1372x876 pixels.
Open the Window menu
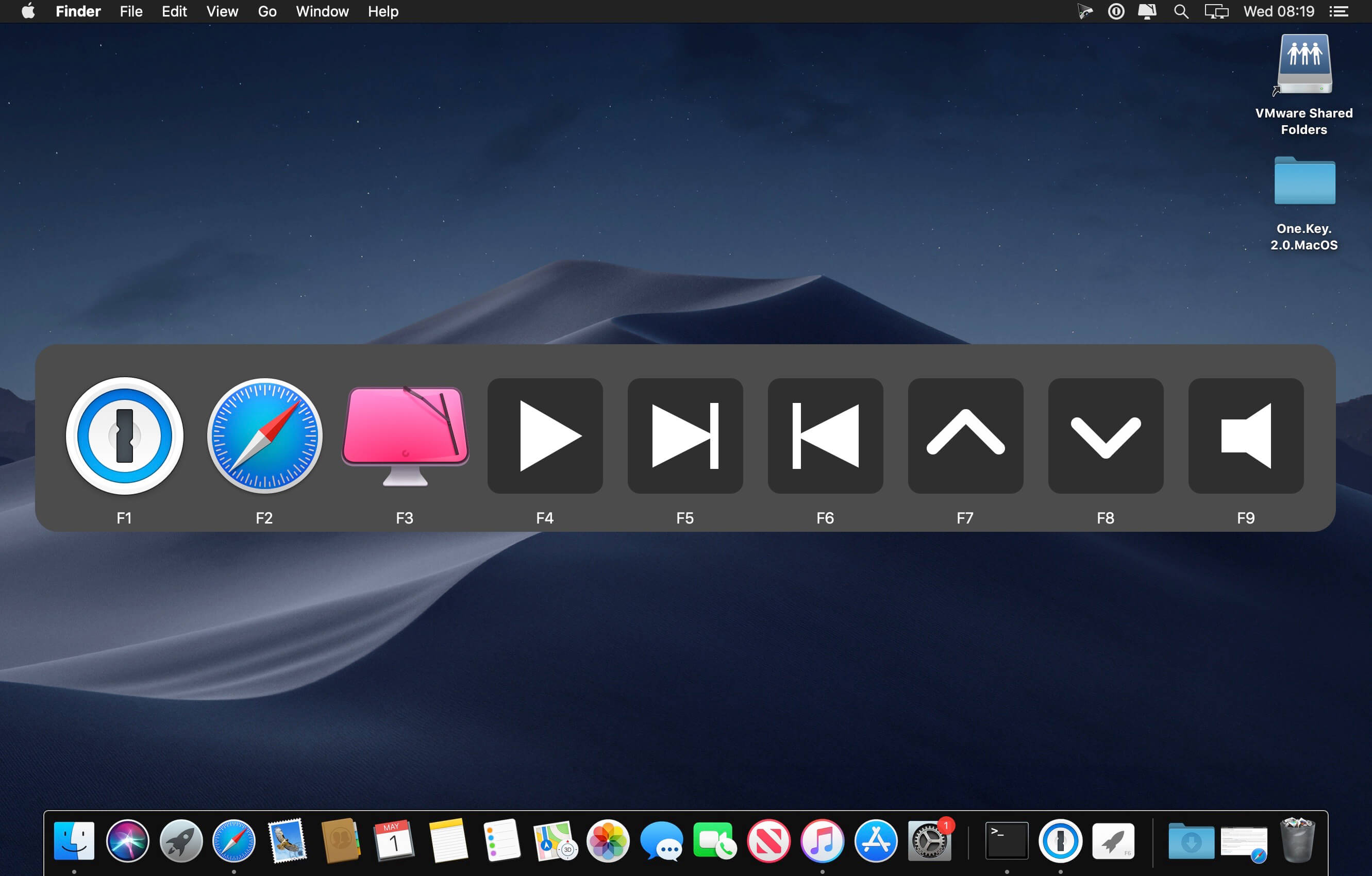pyautogui.click(x=322, y=11)
